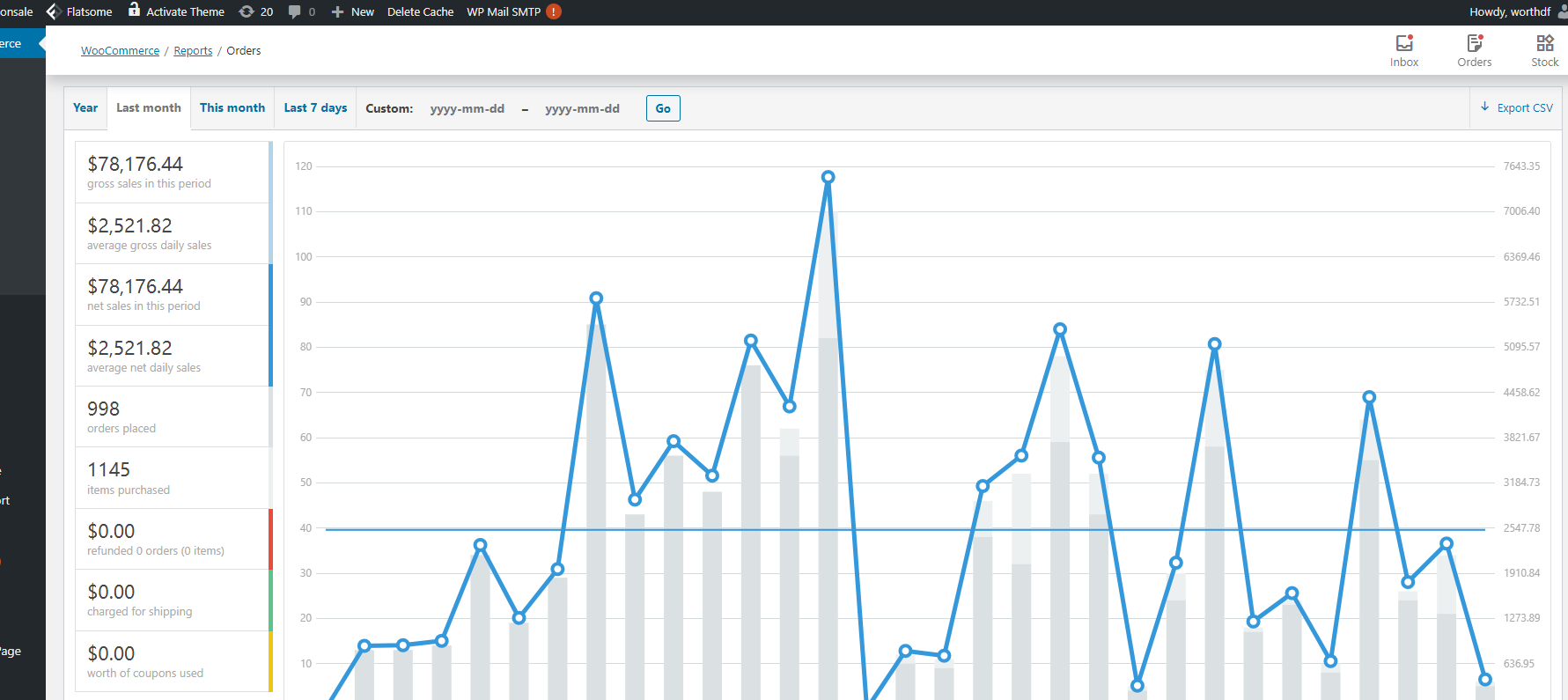1568x700 pixels.
Task: Click the 120 left axis label
Action: click(304, 166)
